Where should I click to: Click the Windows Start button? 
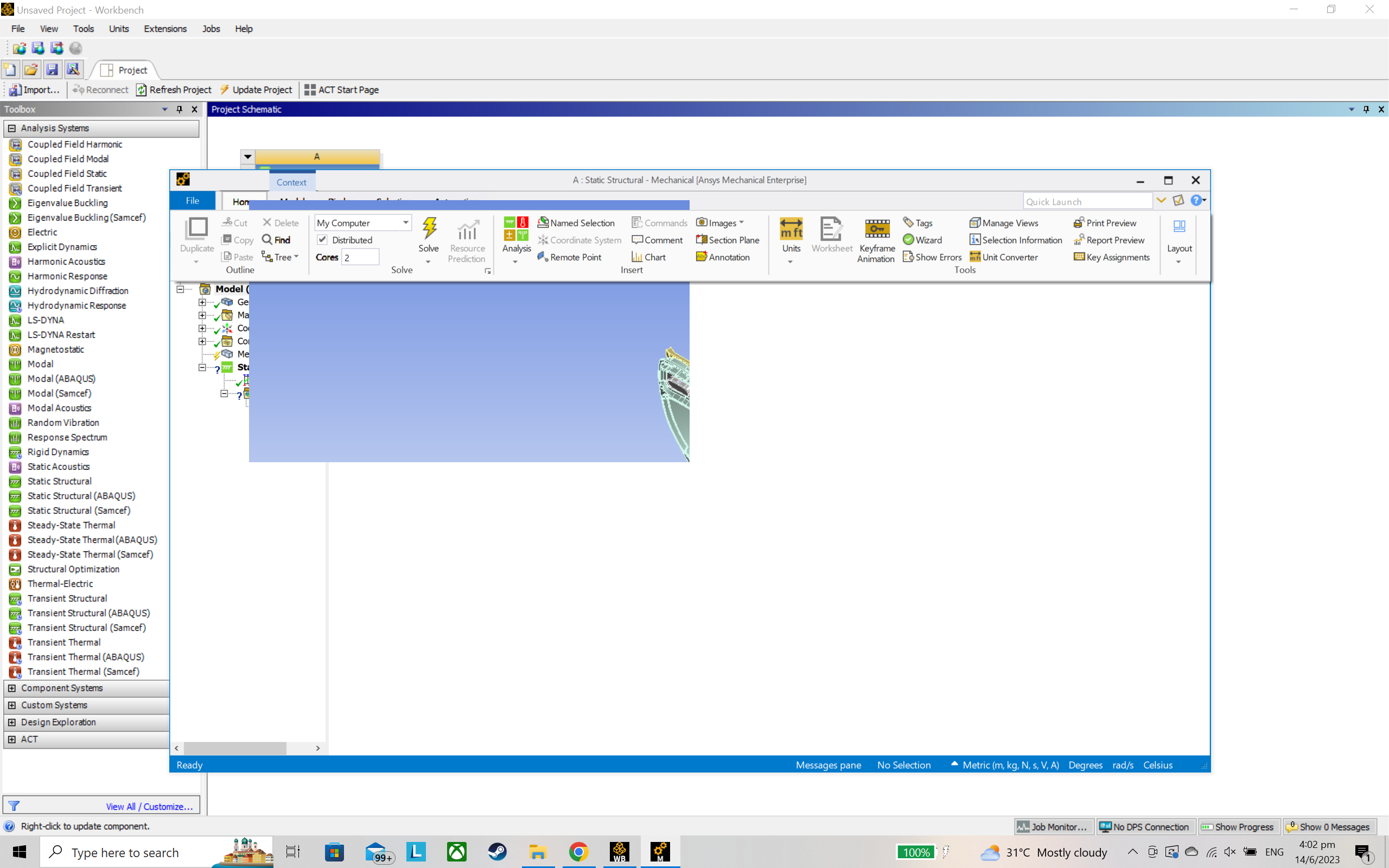tap(20, 852)
